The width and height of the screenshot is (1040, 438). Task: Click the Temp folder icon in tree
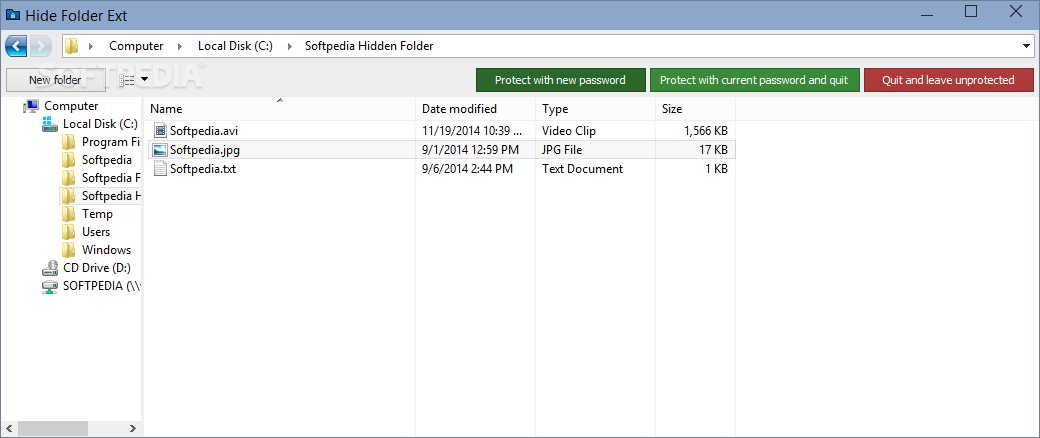pyautogui.click(x=68, y=214)
